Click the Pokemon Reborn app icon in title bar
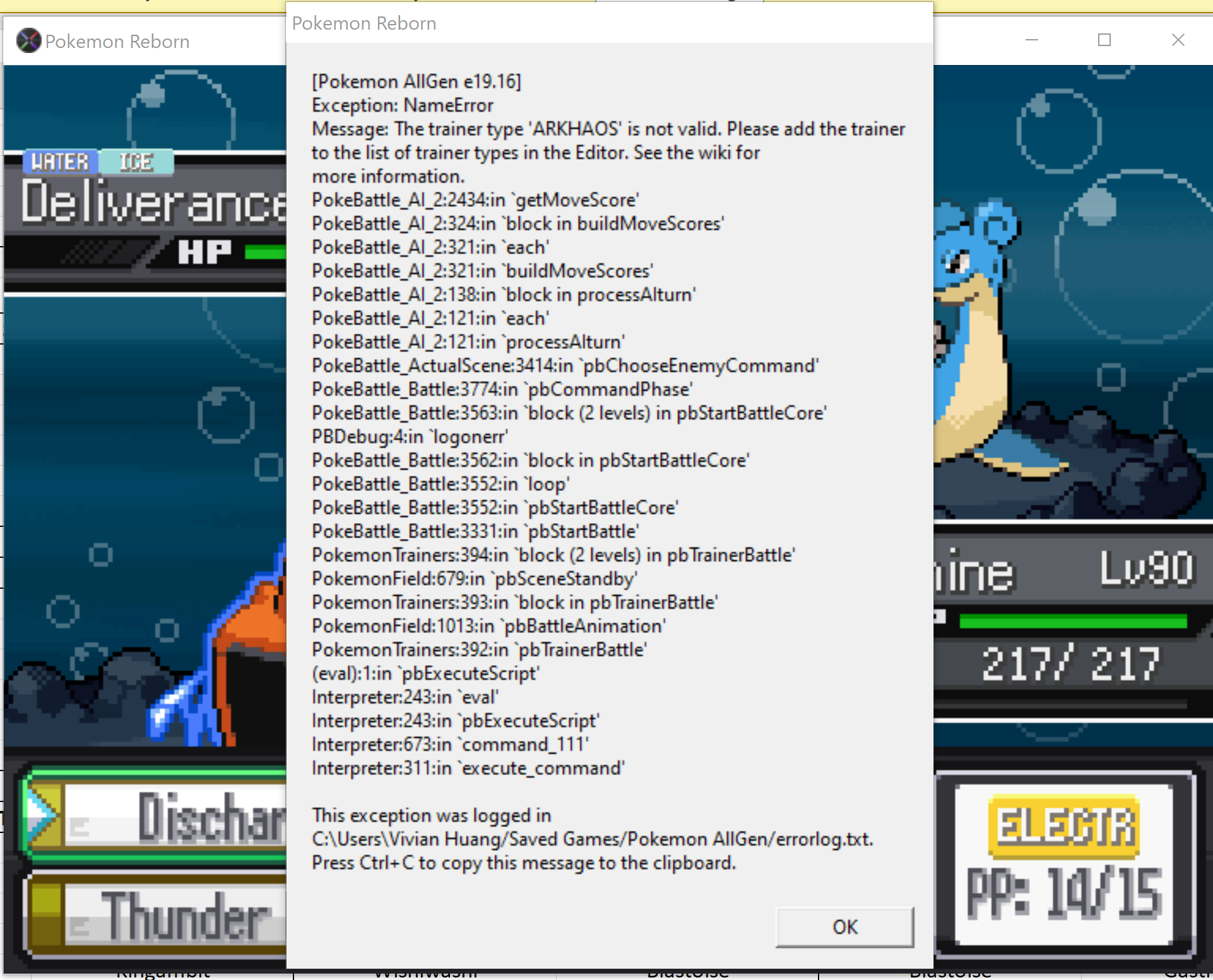The height and width of the screenshot is (980, 1213). pos(28,41)
